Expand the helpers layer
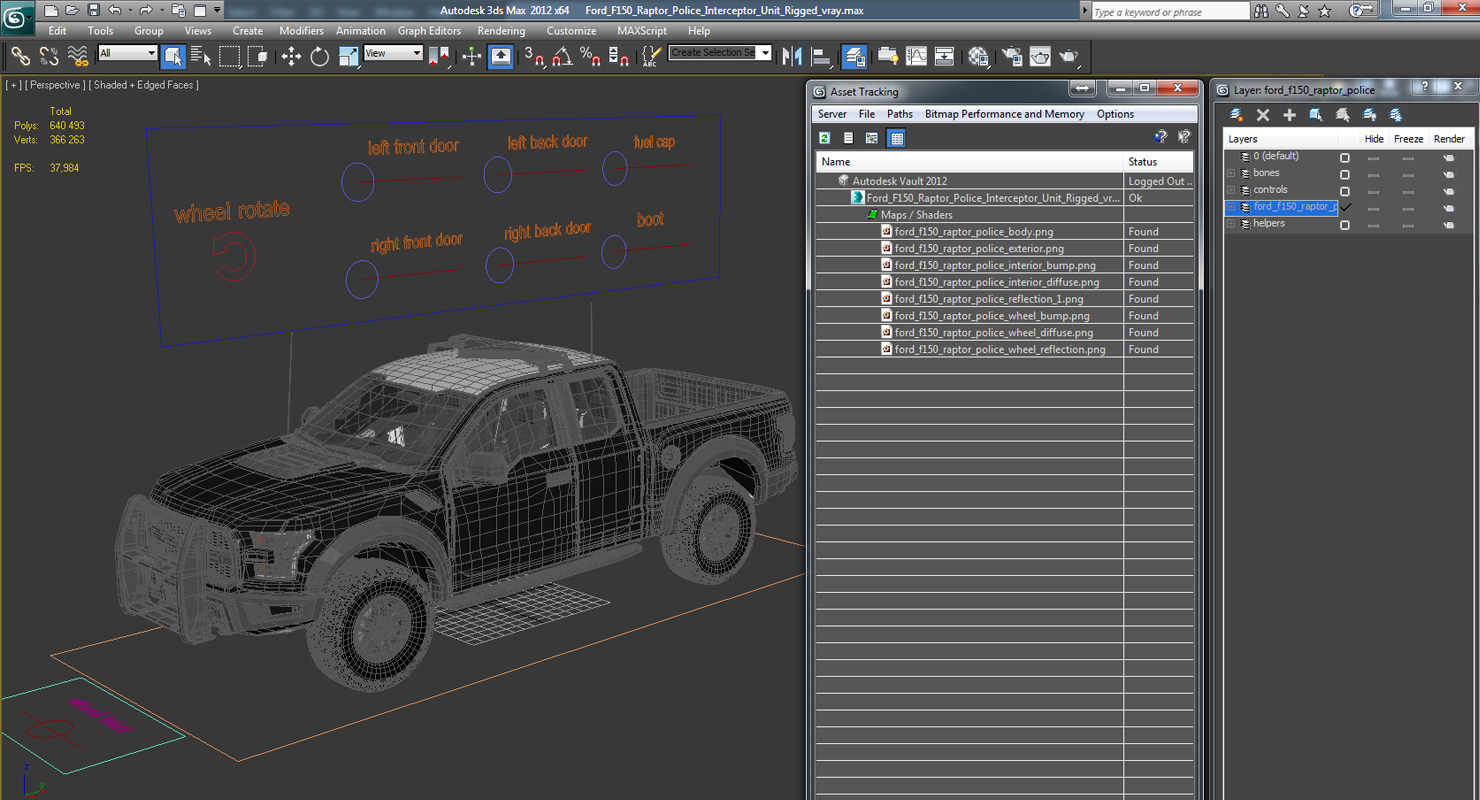The height and width of the screenshot is (800, 1480). click(x=1232, y=224)
